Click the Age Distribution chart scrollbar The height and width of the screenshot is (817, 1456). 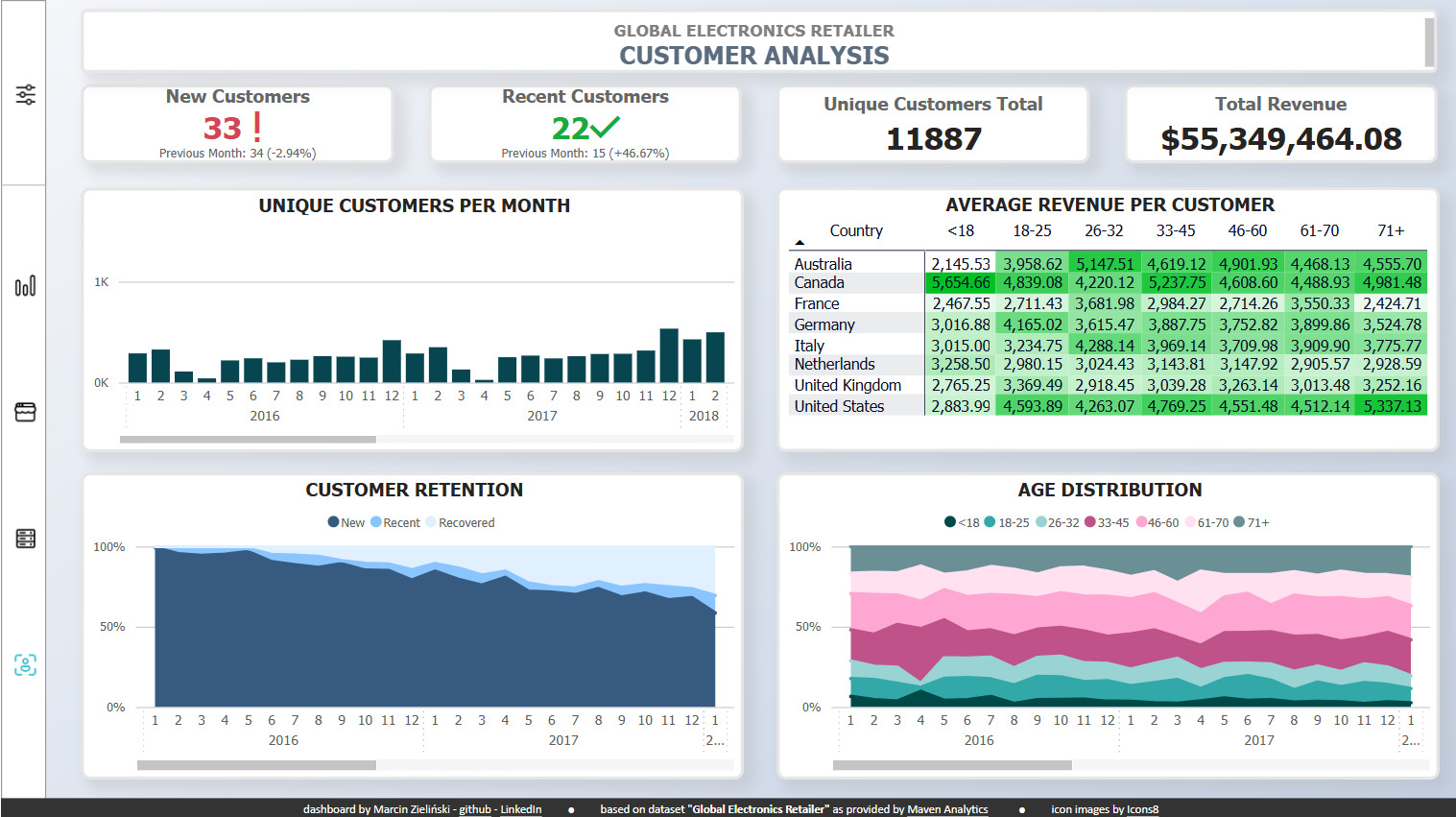pyautogui.click(x=952, y=765)
